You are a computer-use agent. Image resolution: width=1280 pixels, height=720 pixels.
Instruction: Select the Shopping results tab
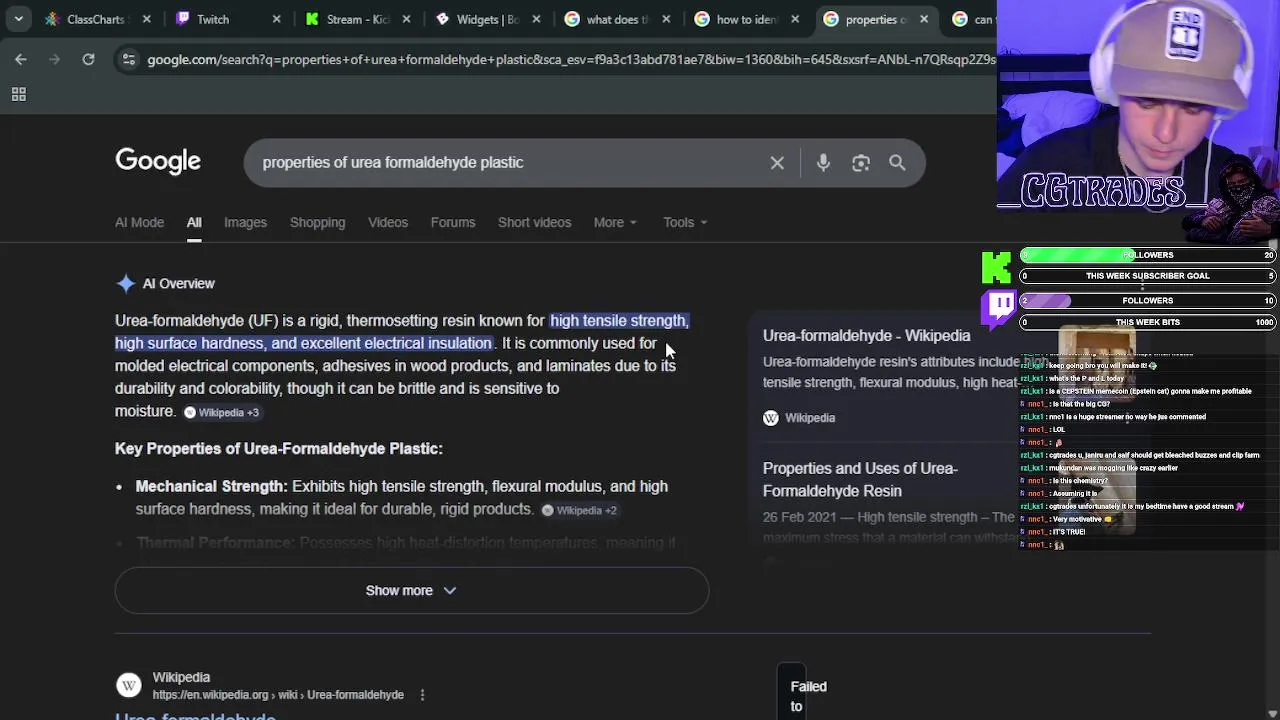pos(317,222)
